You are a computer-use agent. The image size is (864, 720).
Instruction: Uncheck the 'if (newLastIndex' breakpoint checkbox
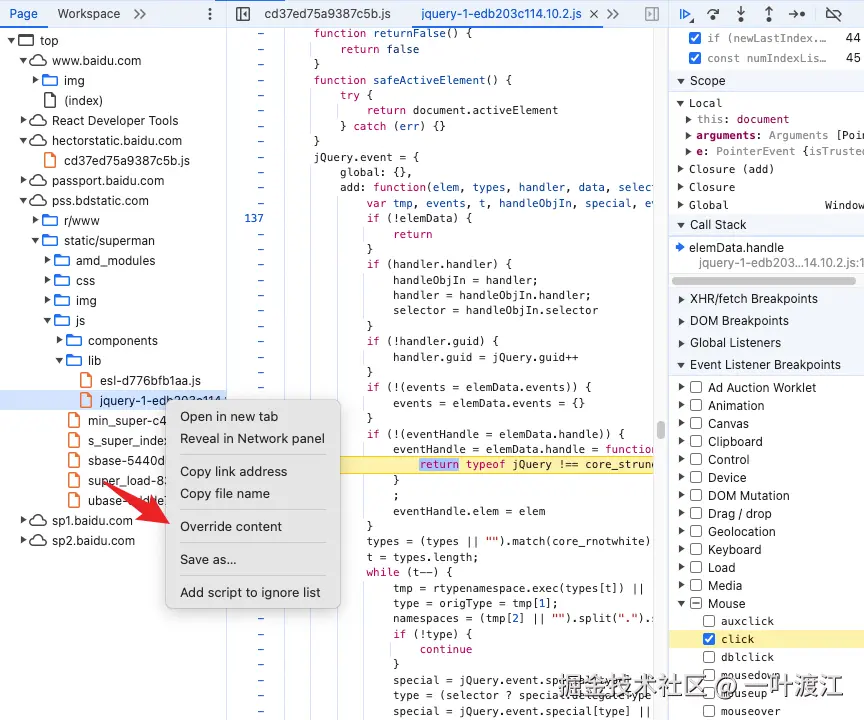[695, 38]
